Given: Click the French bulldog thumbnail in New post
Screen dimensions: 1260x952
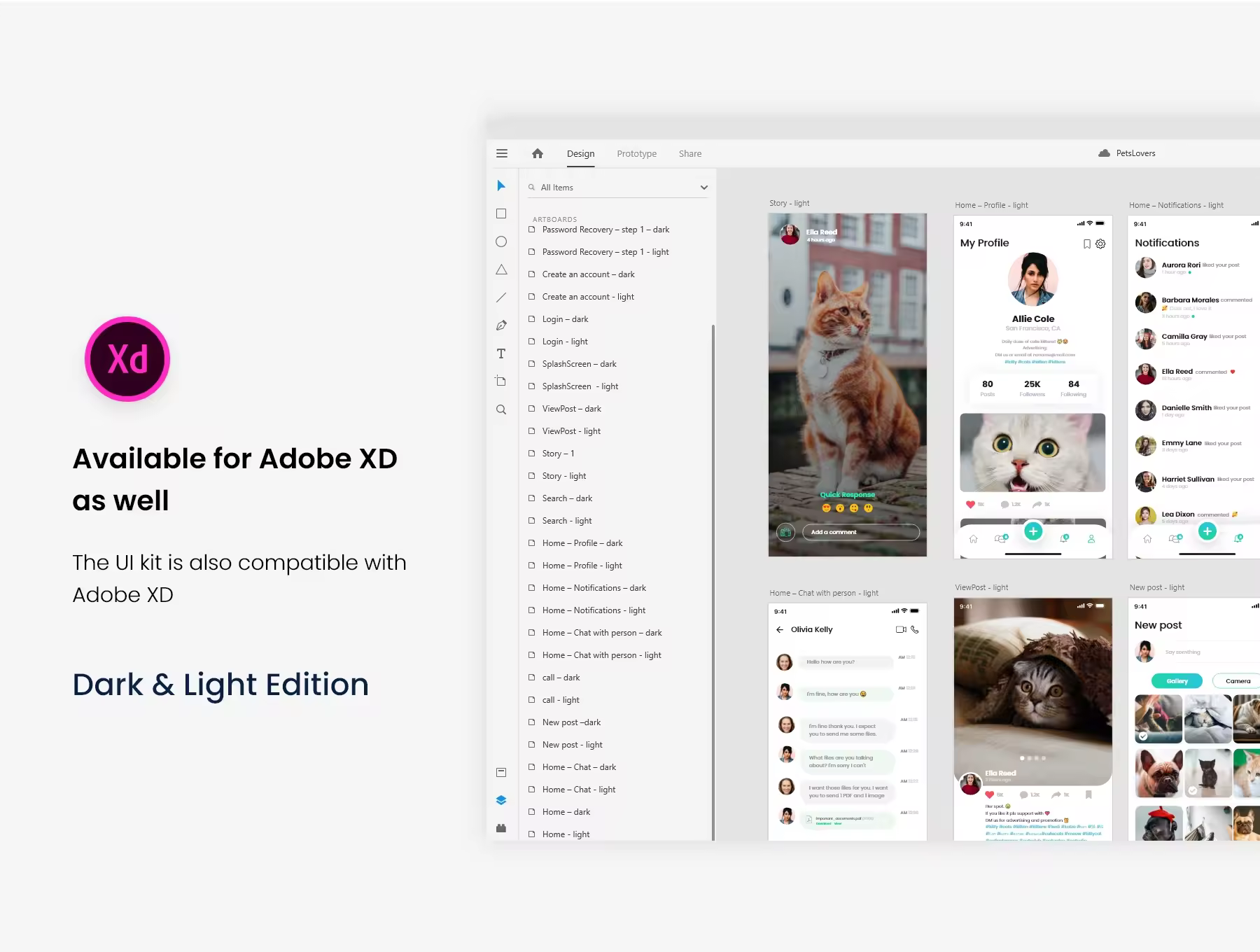Looking at the screenshot, I should 1158,773.
